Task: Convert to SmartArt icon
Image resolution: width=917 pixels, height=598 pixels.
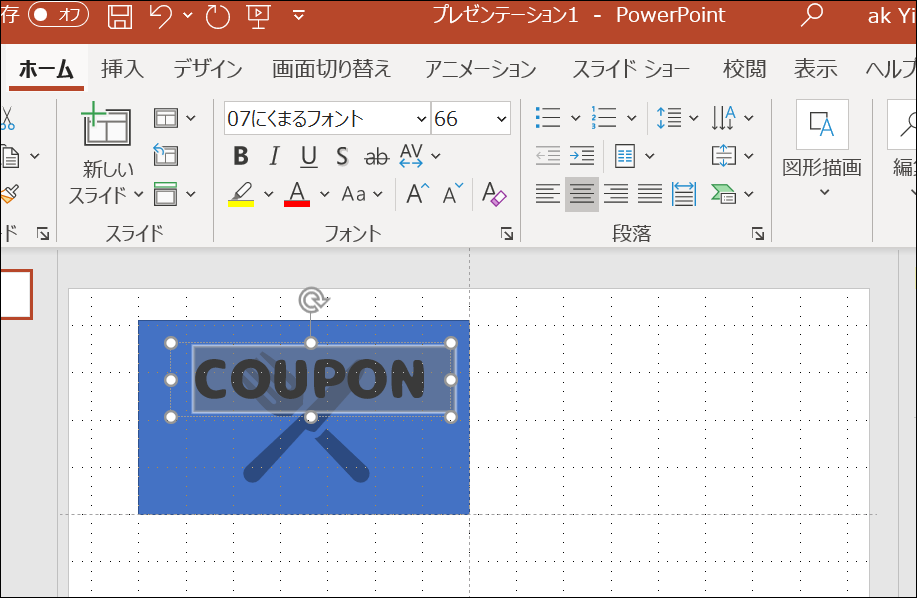Action: click(x=723, y=194)
